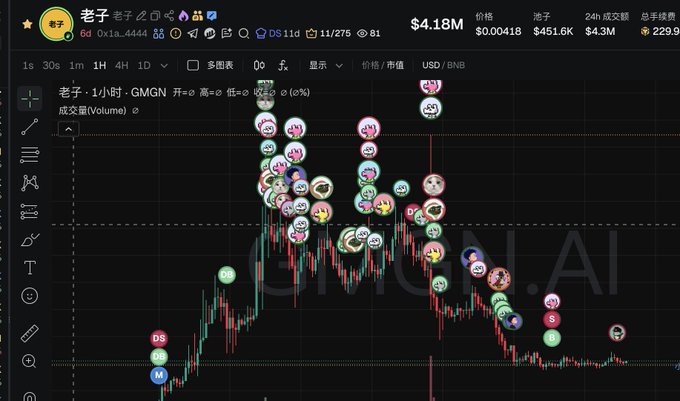Switch chart to 市值 market cap

(395, 65)
